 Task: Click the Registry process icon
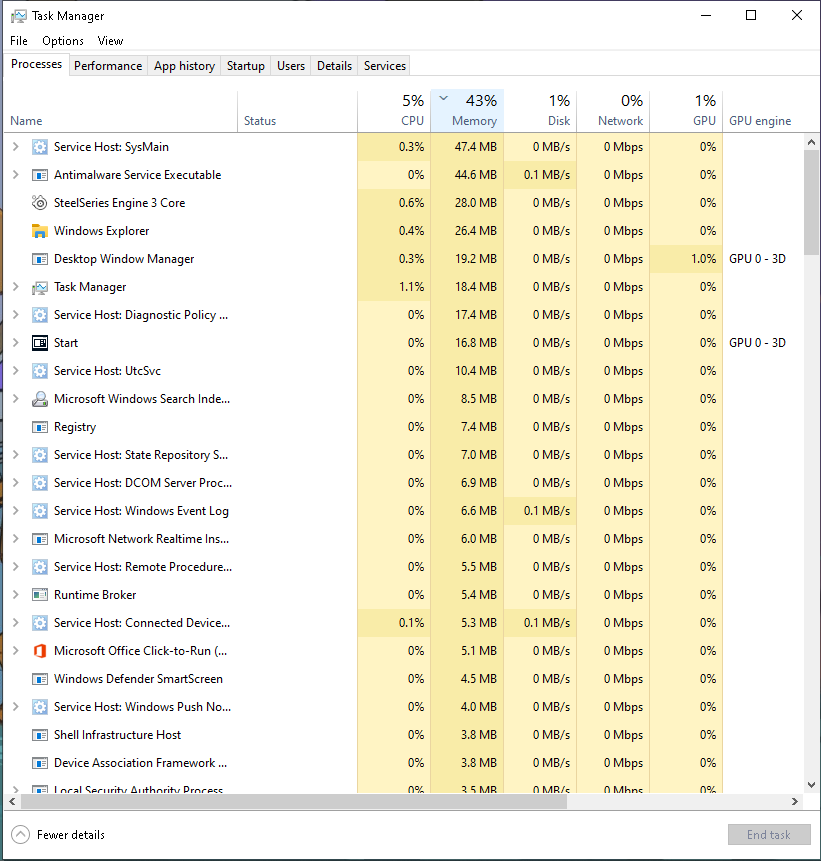[x=40, y=427]
